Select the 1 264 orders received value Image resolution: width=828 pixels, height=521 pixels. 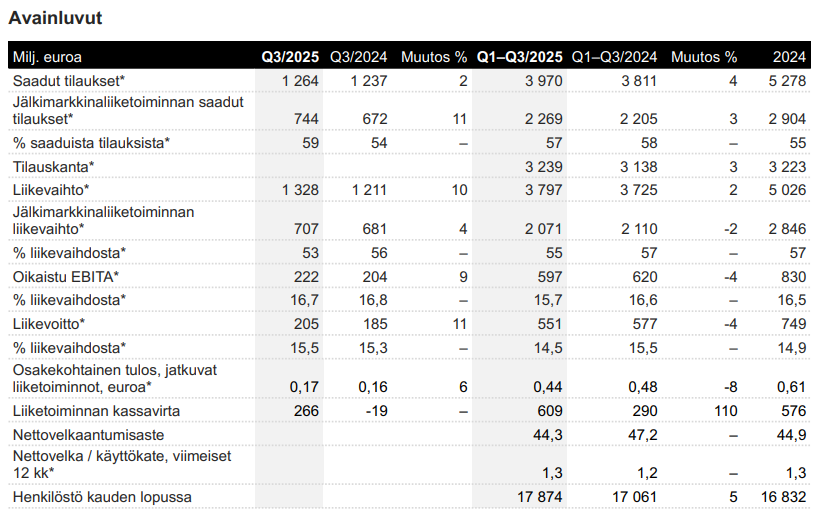click(298, 80)
